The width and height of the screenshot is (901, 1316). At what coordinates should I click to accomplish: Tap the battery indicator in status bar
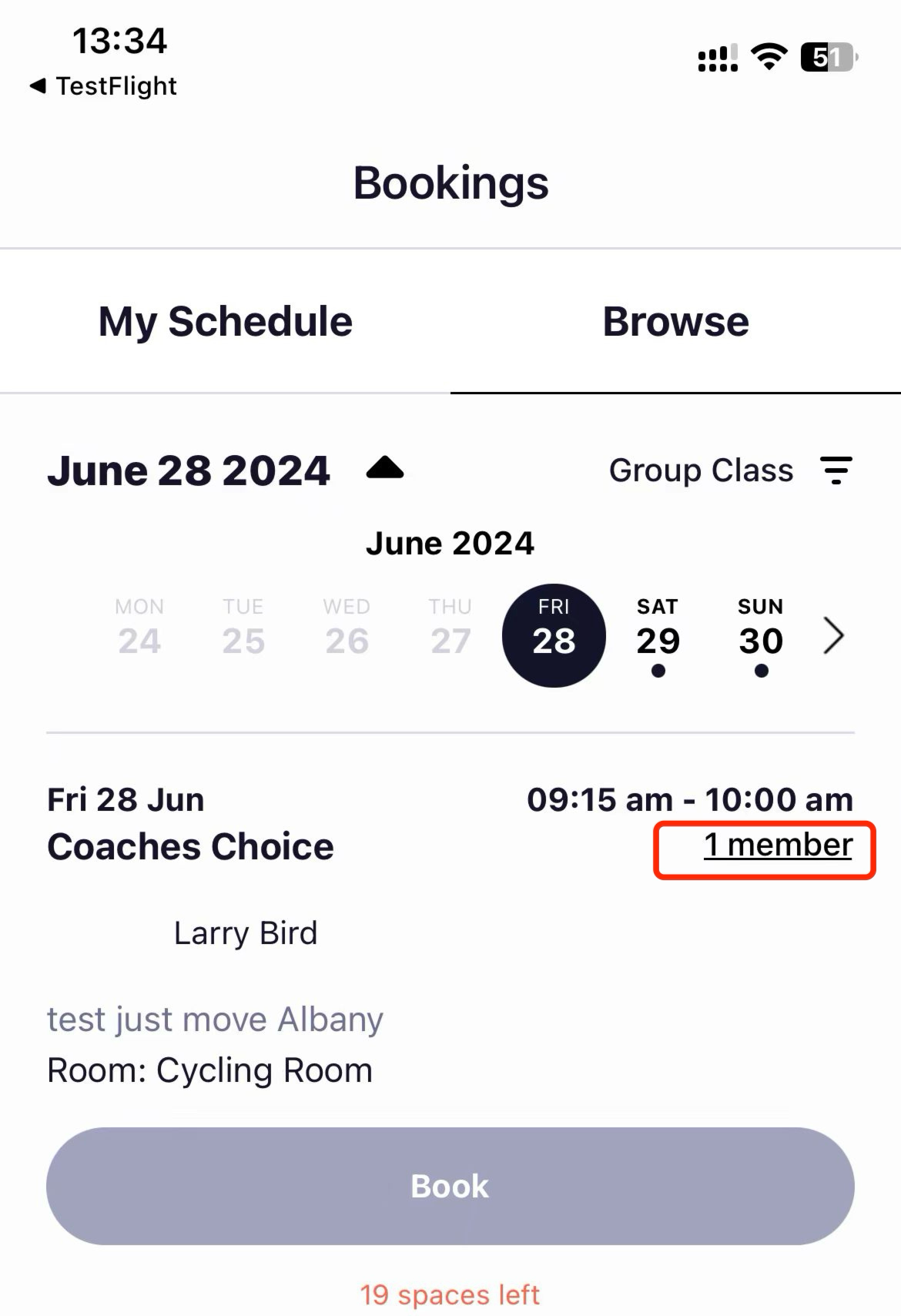click(829, 57)
